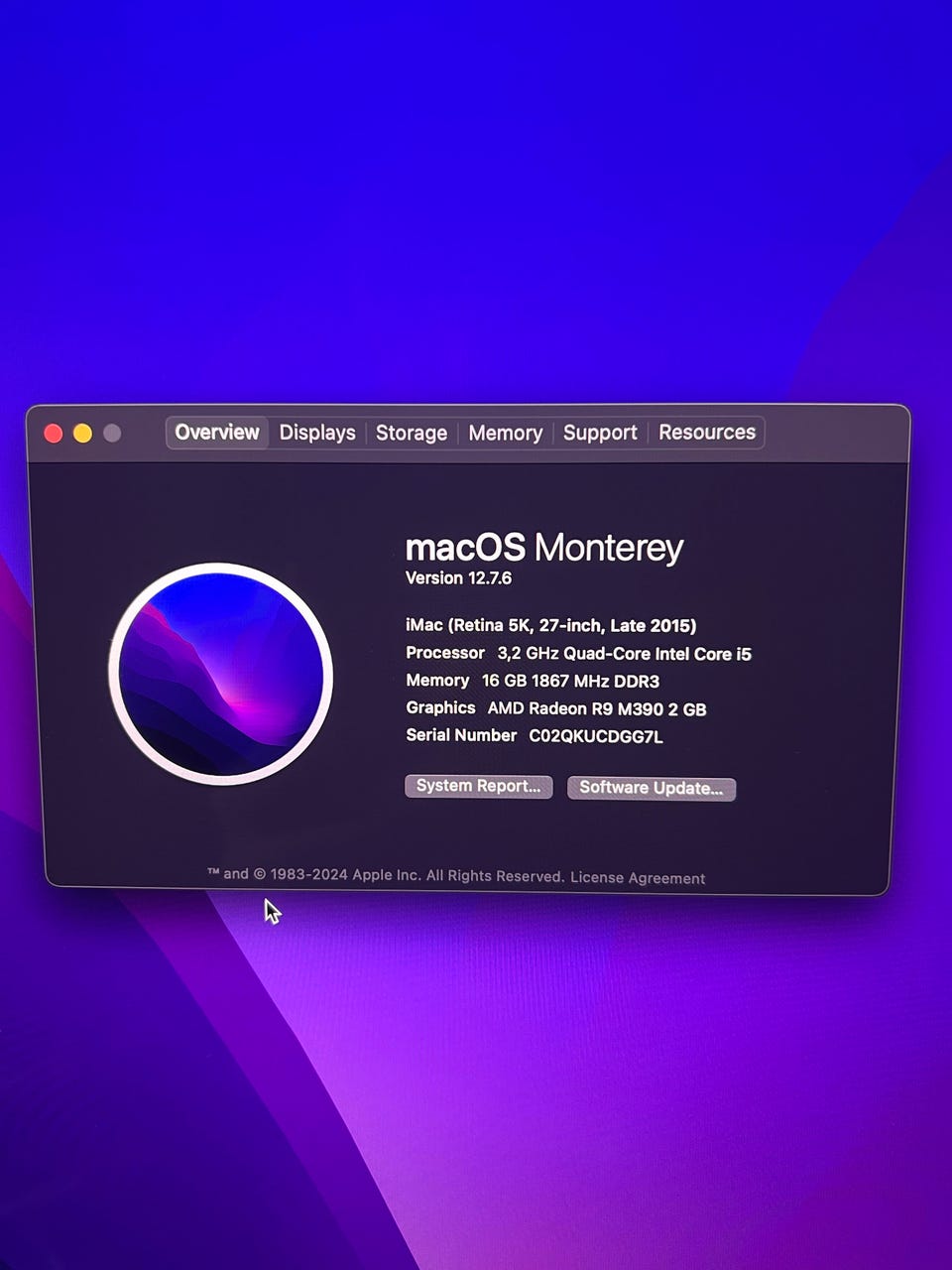Open the Displays tab
This screenshot has height=1270, width=952.
tap(317, 433)
